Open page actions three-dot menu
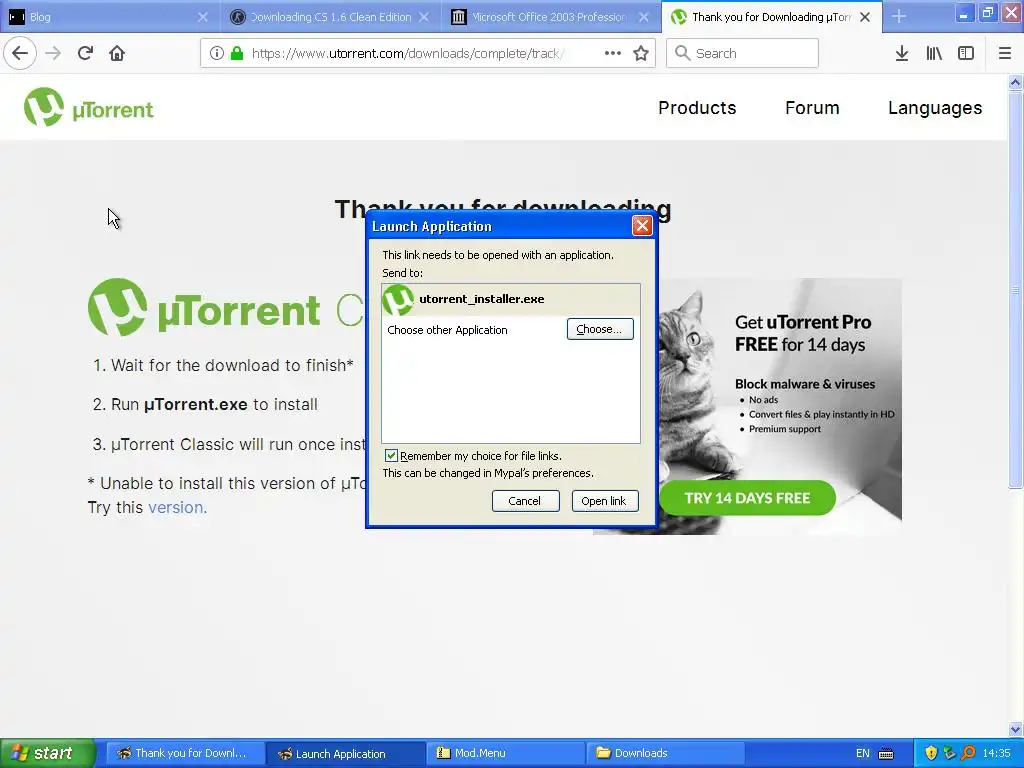The width and height of the screenshot is (1024, 768). click(613, 53)
